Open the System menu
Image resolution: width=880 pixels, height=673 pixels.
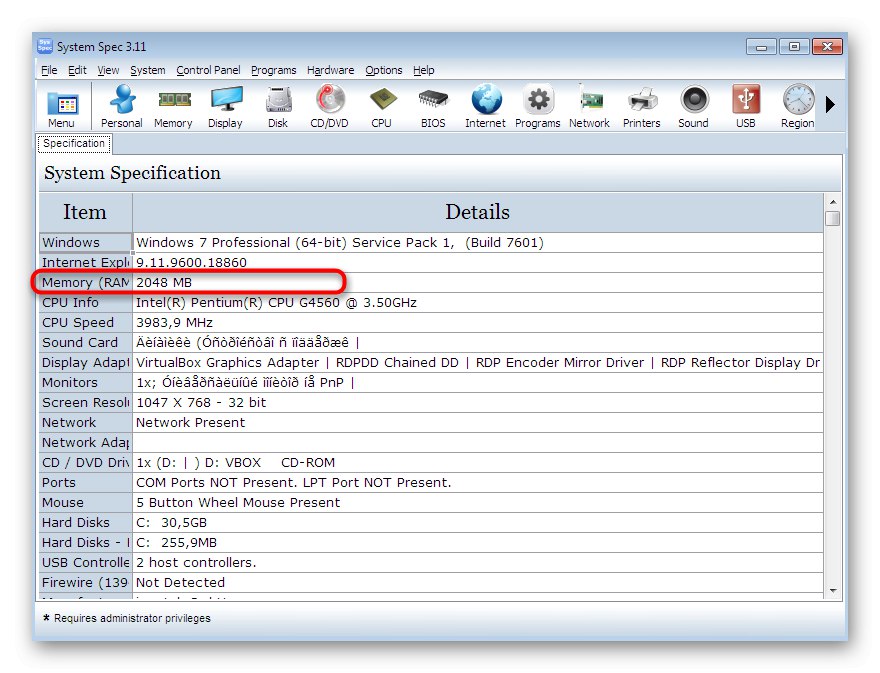(148, 70)
